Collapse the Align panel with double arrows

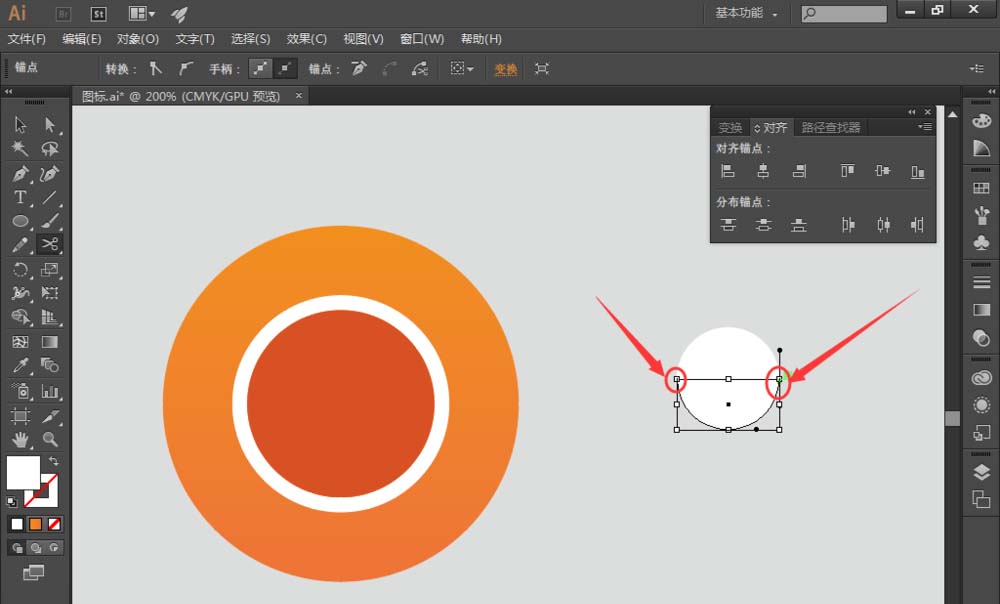click(x=911, y=112)
